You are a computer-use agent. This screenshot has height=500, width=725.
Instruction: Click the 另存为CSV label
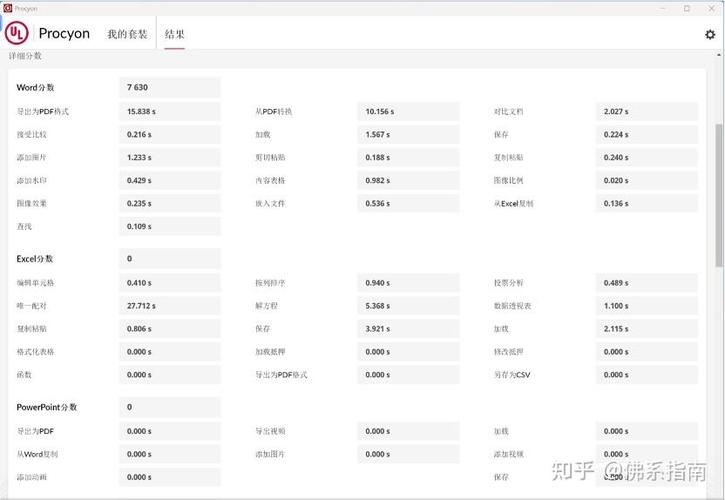point(512,375)
